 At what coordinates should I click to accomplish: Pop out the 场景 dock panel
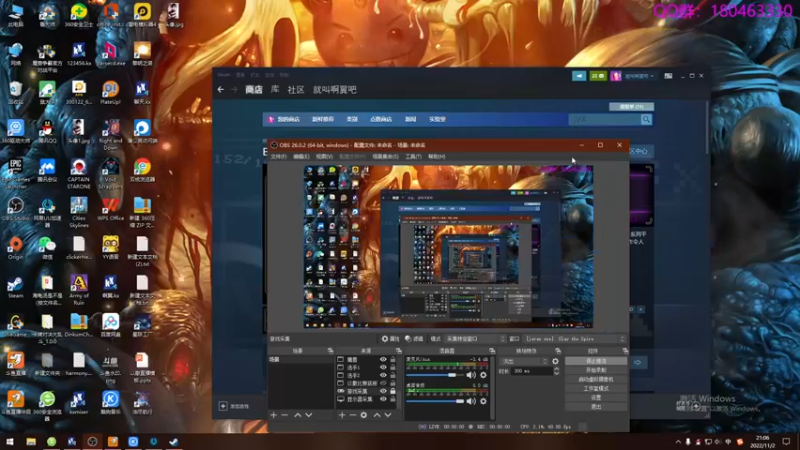click(330, 351)
